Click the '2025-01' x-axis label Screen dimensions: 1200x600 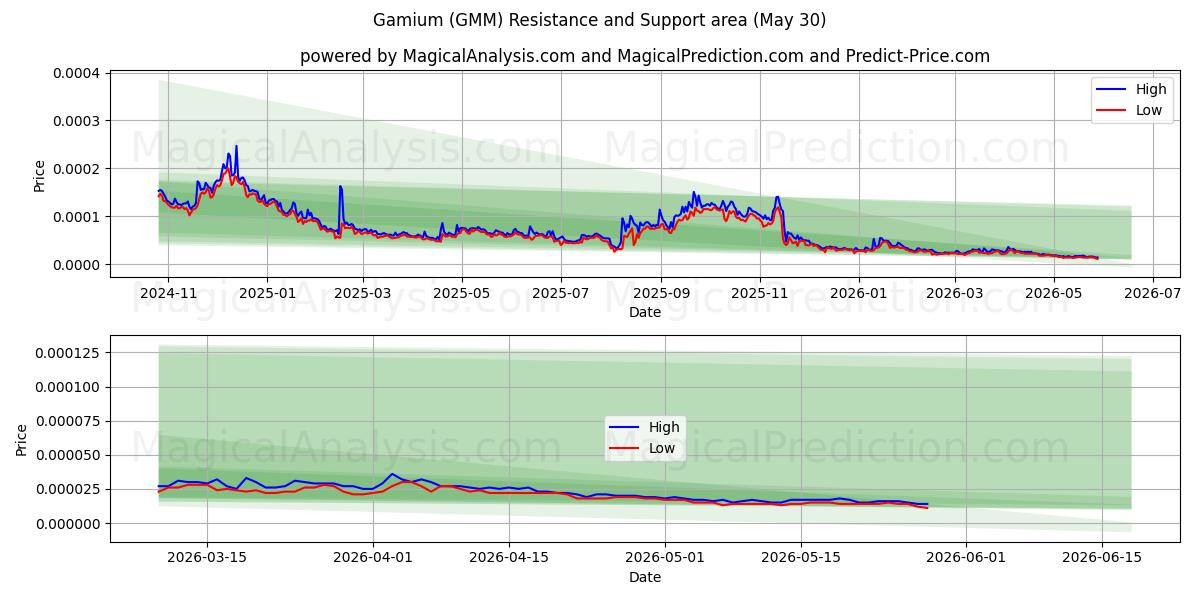[267, 293]
